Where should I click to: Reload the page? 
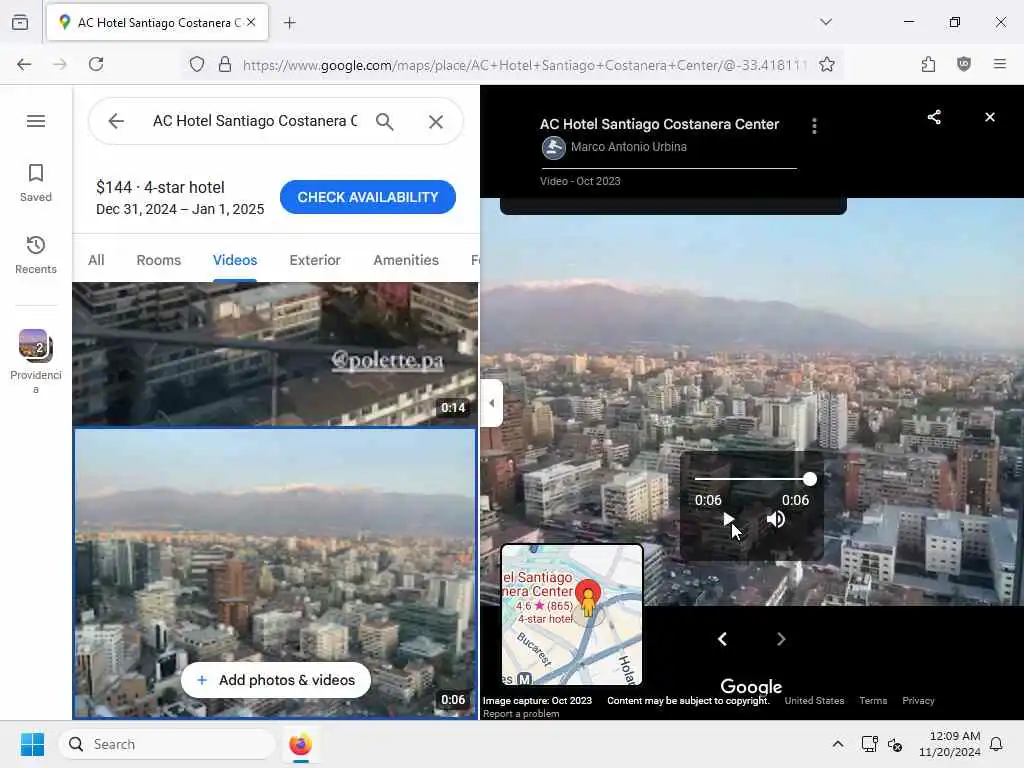tap(96, 64)
